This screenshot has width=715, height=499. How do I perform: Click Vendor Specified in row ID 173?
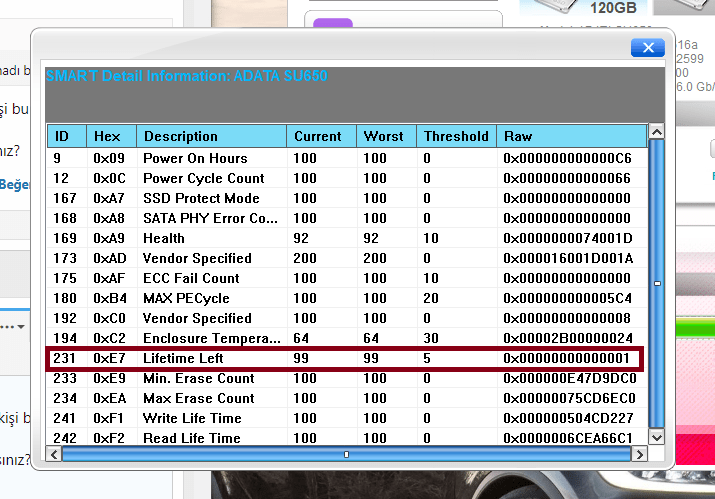coord(197,259)
